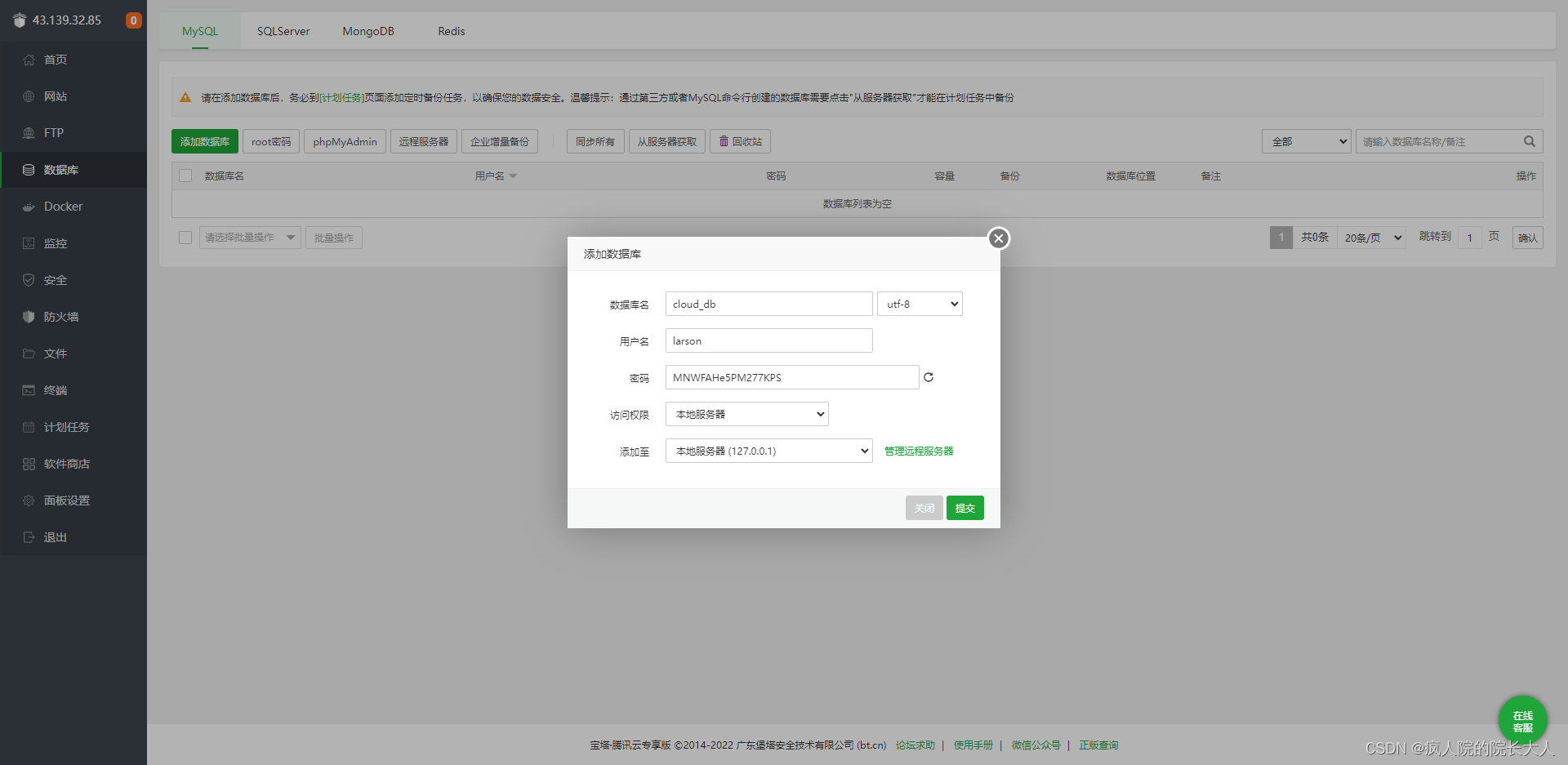Open the 20条/页 page size dropdown

pos(1370,237)
